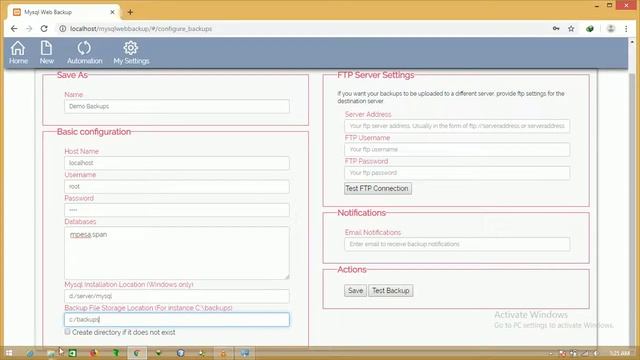Click the Username field containing root
The height and width of the screenshot is (360, 640).
pos(177,187)
